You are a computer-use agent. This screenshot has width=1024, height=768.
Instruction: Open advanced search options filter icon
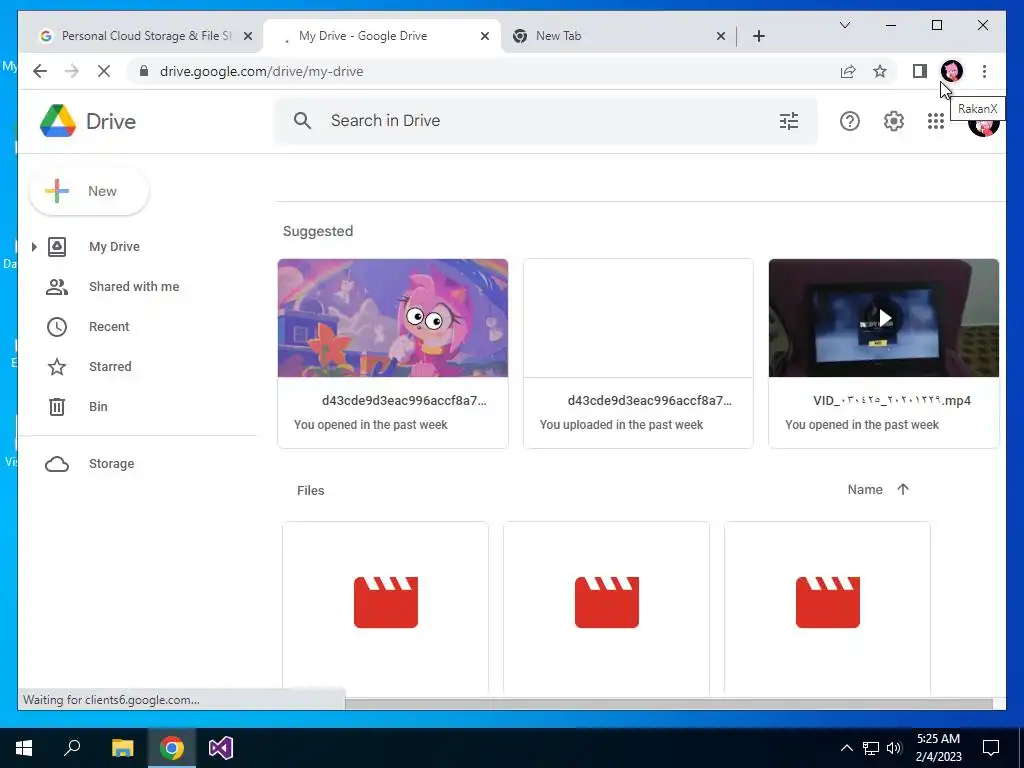point(789,121)
